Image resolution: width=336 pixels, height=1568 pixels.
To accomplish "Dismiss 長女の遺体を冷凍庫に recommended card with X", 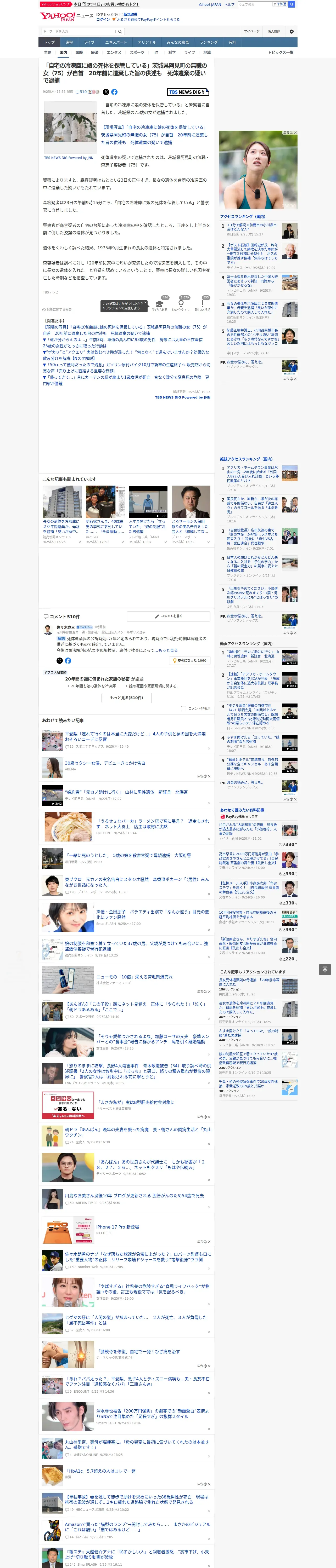I will (79, 542).
